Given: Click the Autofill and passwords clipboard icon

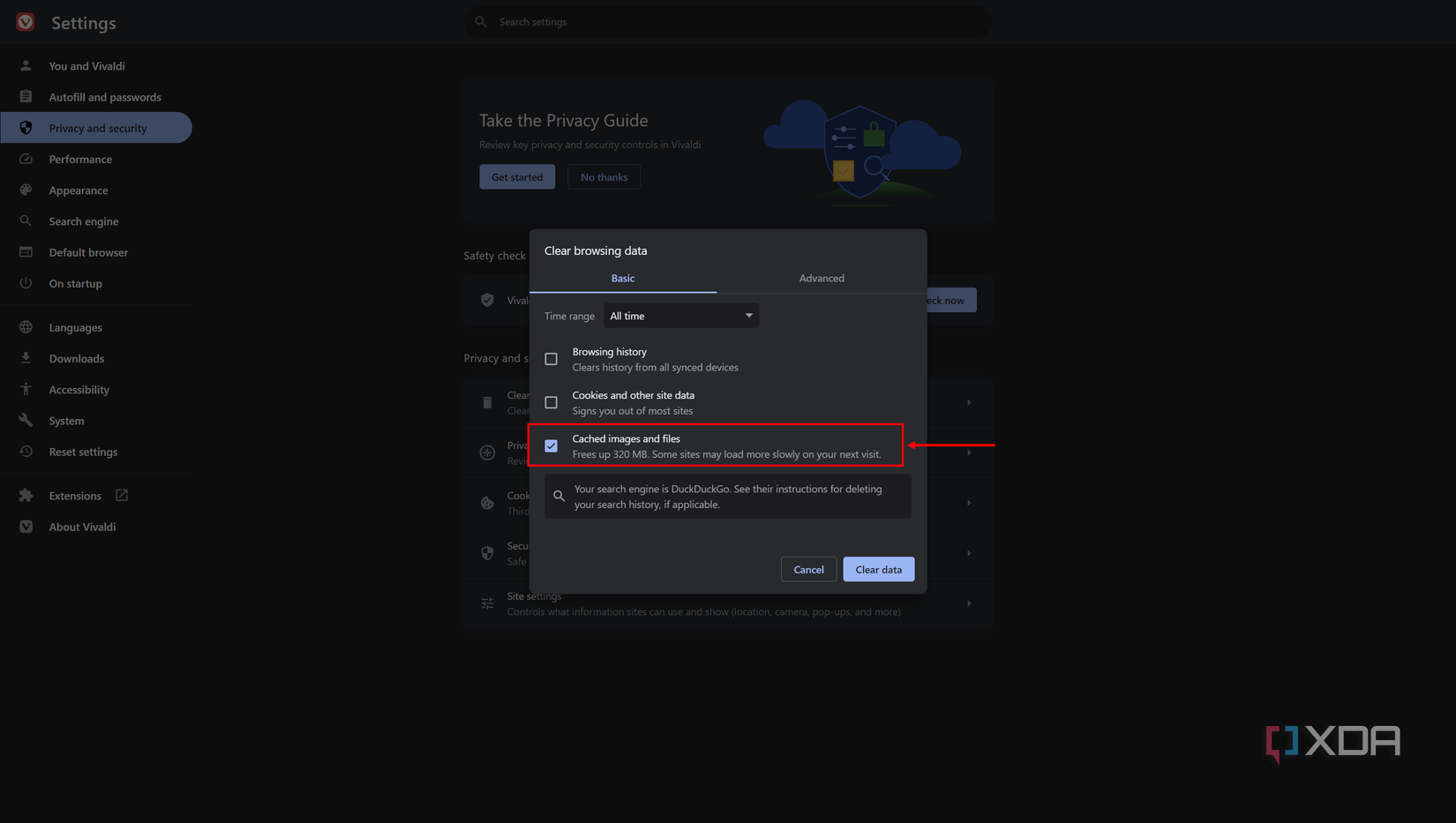Looking at the screenshot, I should [x=26, y=97].
